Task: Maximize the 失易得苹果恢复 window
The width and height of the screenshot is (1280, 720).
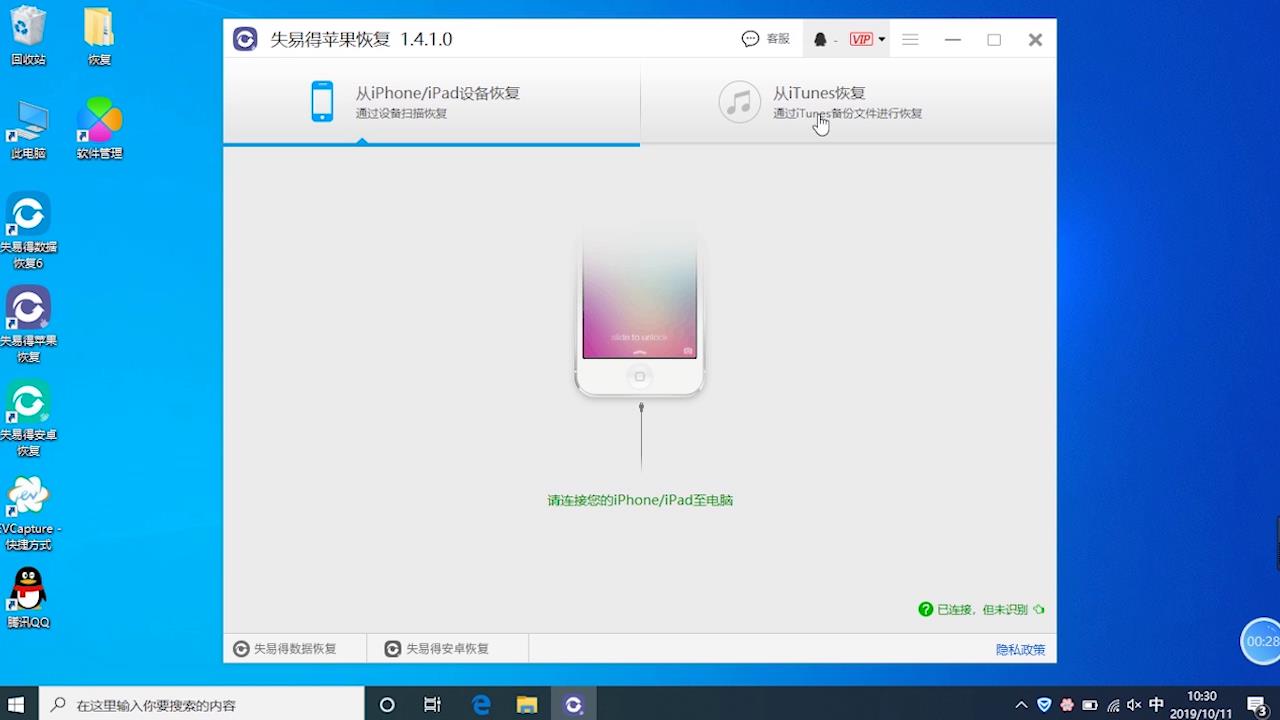Action: tap(994, 39)
